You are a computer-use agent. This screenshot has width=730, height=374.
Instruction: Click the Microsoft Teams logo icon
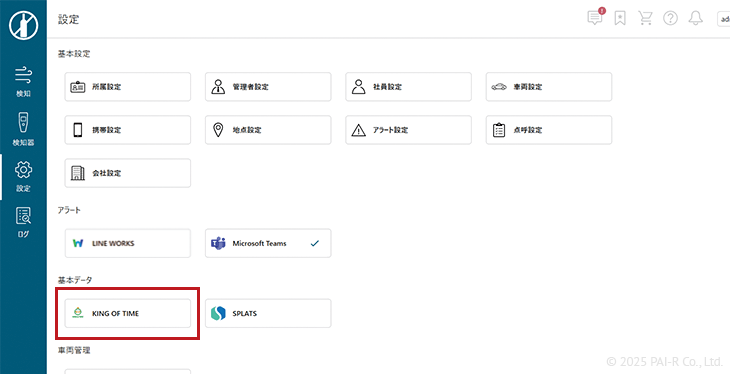point(218,243)
